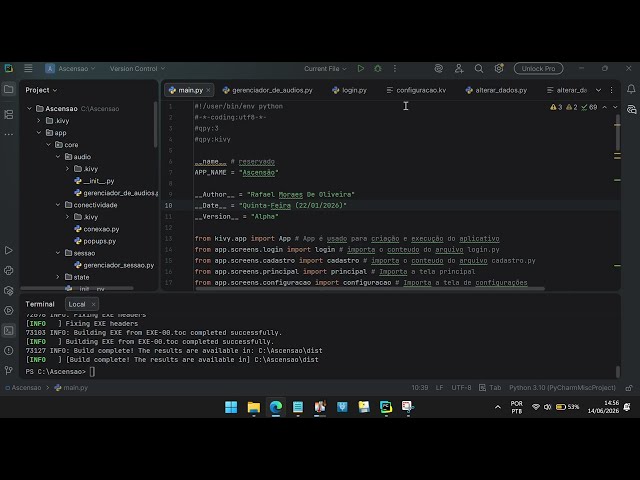This screenshot has width=640, height=480.
Task: Collapse the app folder
Action: [x=39, y=133]
